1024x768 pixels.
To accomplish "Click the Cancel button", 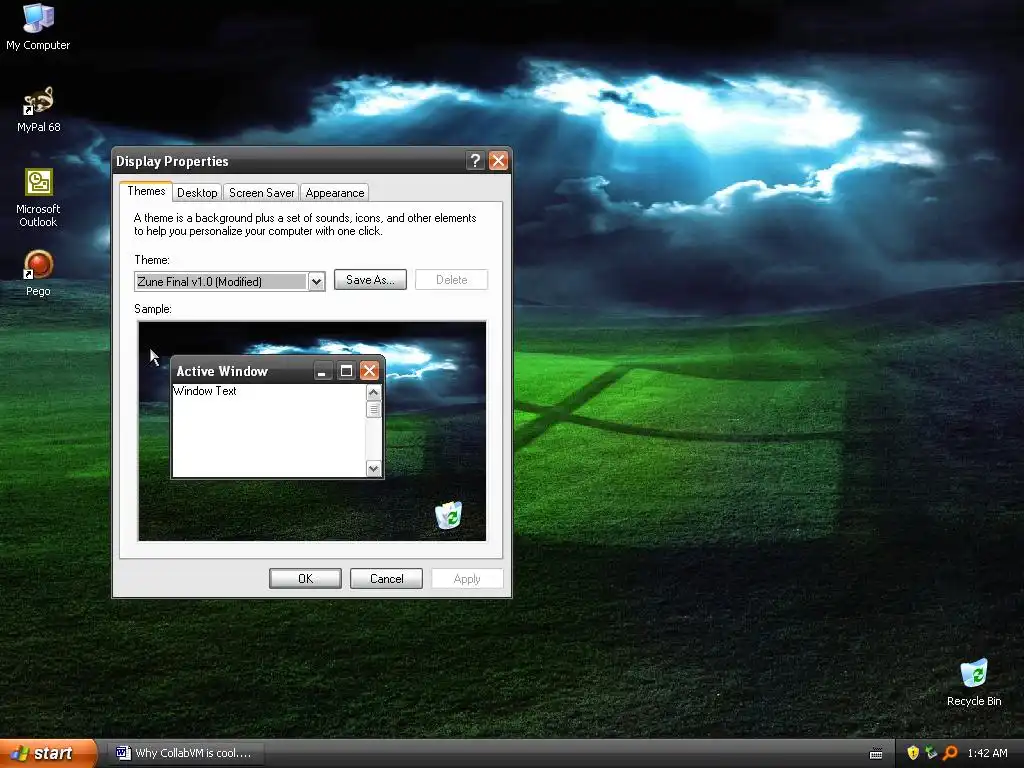I will [387, 579].
